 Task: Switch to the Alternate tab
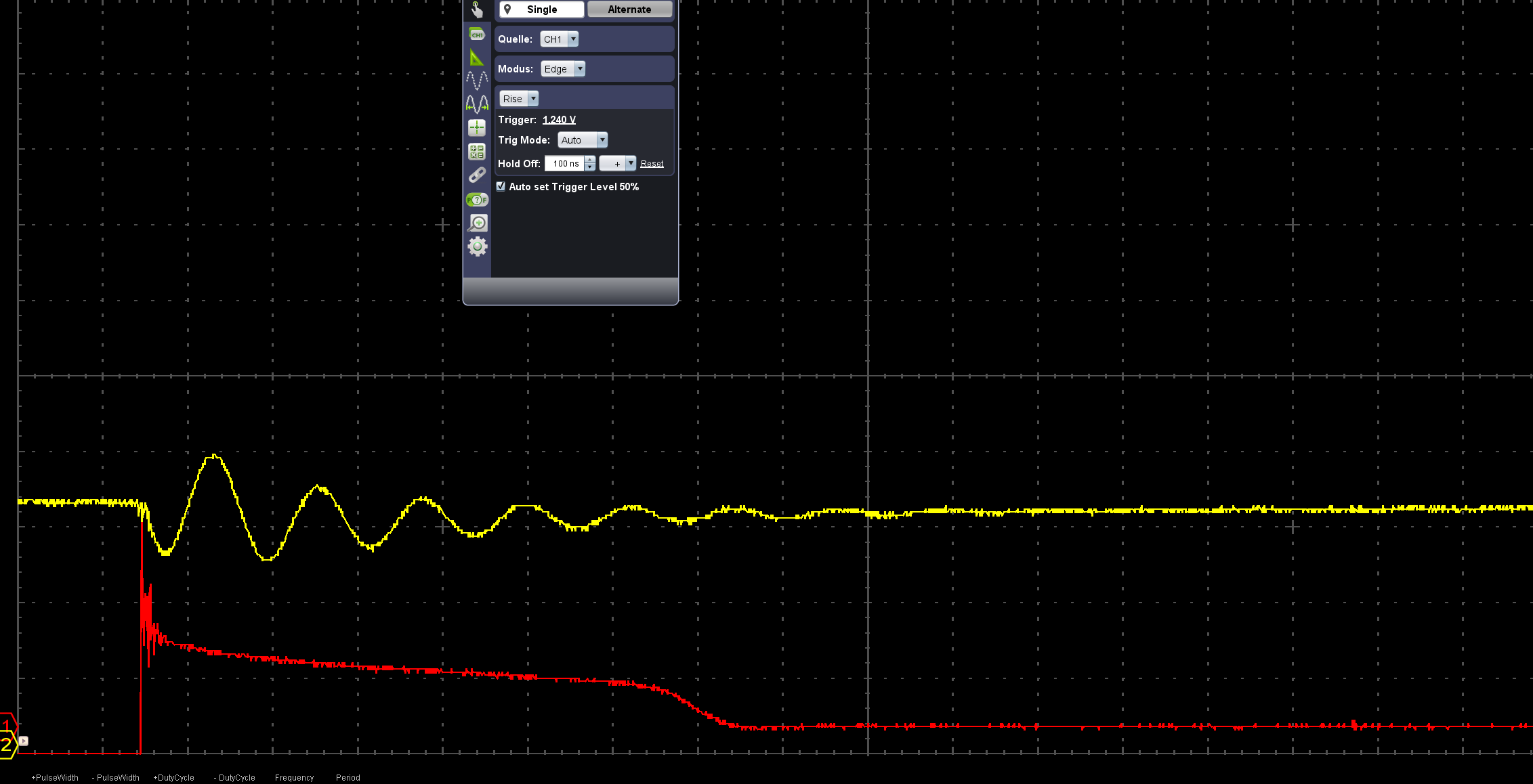point(629,9)
